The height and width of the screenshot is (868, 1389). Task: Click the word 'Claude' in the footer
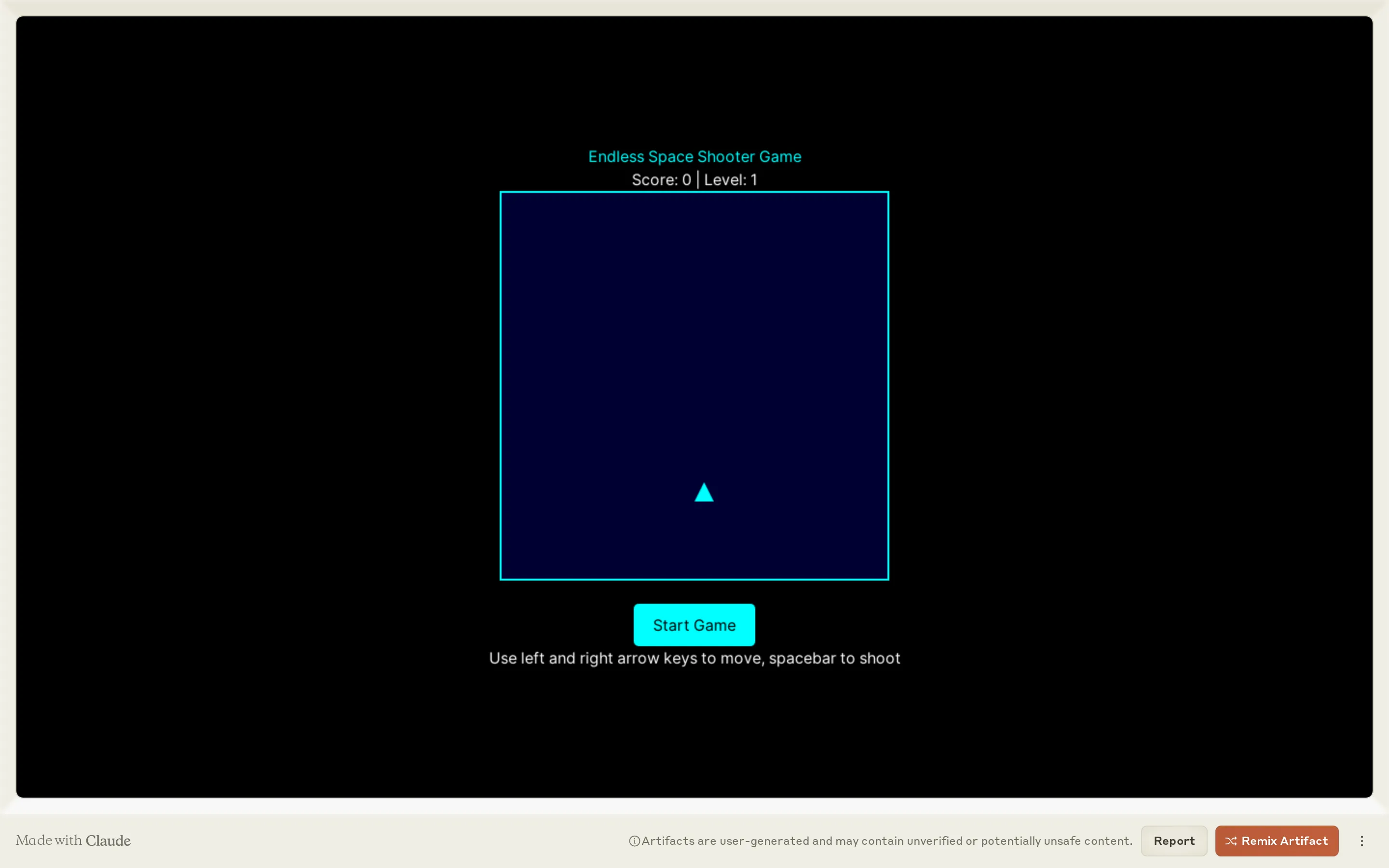tap(109, 841)
